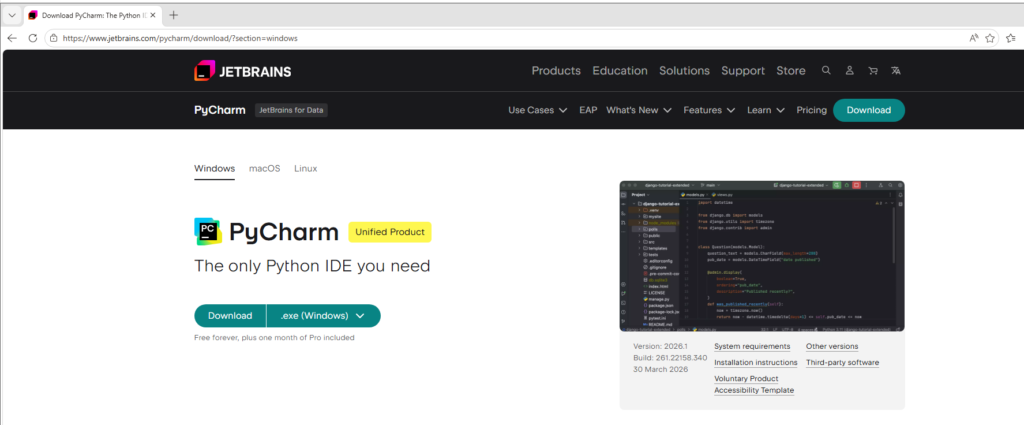Viewport: 1024px width, 425px height.
Task: Select the Linux tab
Action: pos(305,168)
